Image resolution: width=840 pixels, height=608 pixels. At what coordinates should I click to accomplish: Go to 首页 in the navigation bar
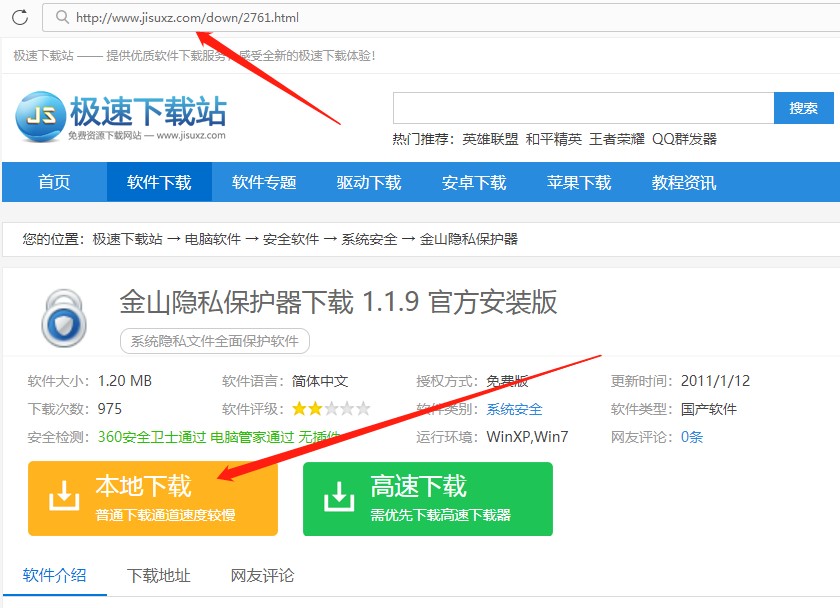(x=54, y=182)
